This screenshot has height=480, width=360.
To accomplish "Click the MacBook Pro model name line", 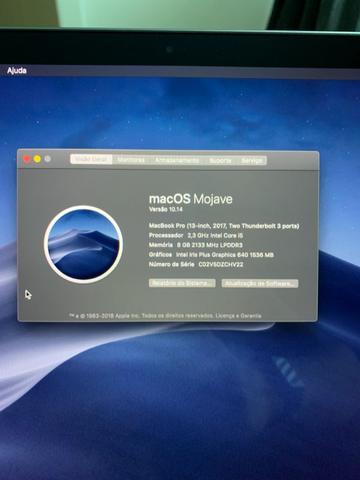I will click(224, 226).
